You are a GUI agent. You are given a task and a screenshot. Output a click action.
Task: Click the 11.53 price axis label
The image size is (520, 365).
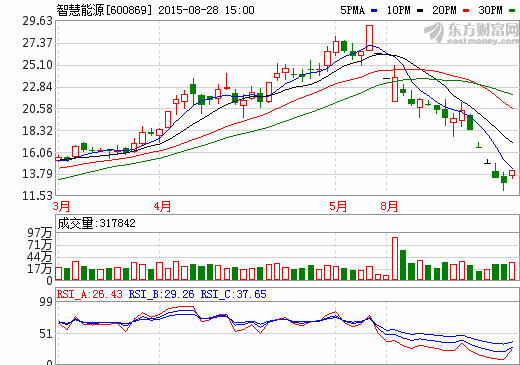38,196
